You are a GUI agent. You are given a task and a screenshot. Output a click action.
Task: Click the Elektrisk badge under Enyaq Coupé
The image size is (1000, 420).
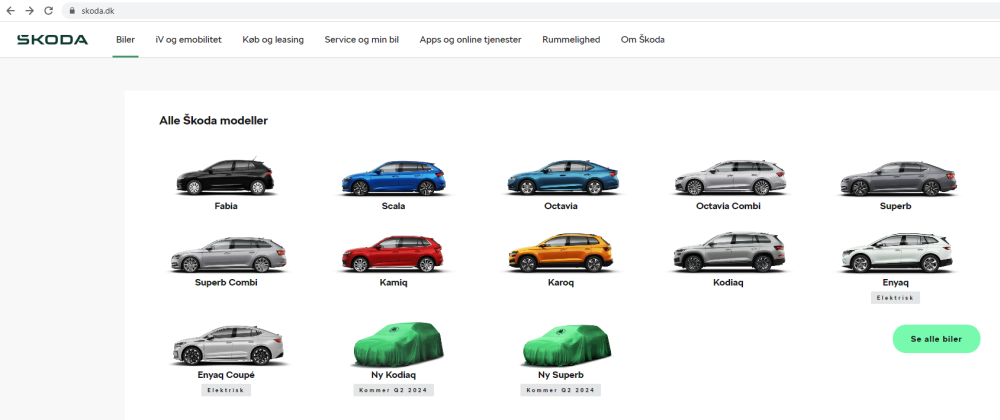coord(226,390)
